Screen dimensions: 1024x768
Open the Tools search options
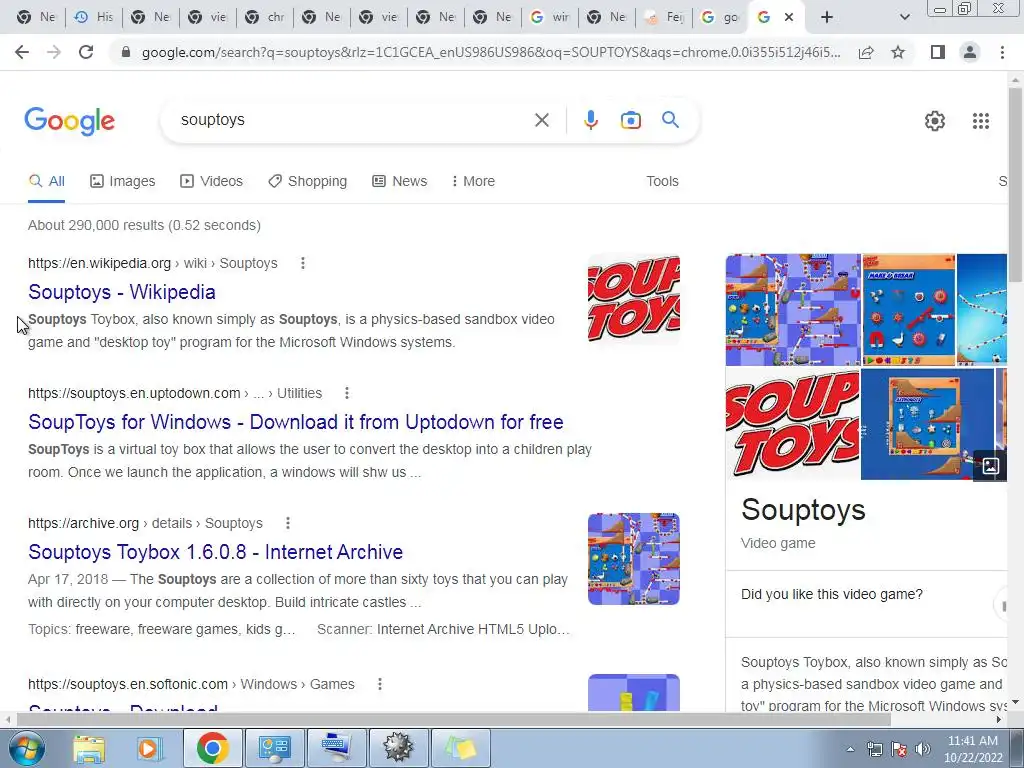pyautogui.click(x=662, y=181)
